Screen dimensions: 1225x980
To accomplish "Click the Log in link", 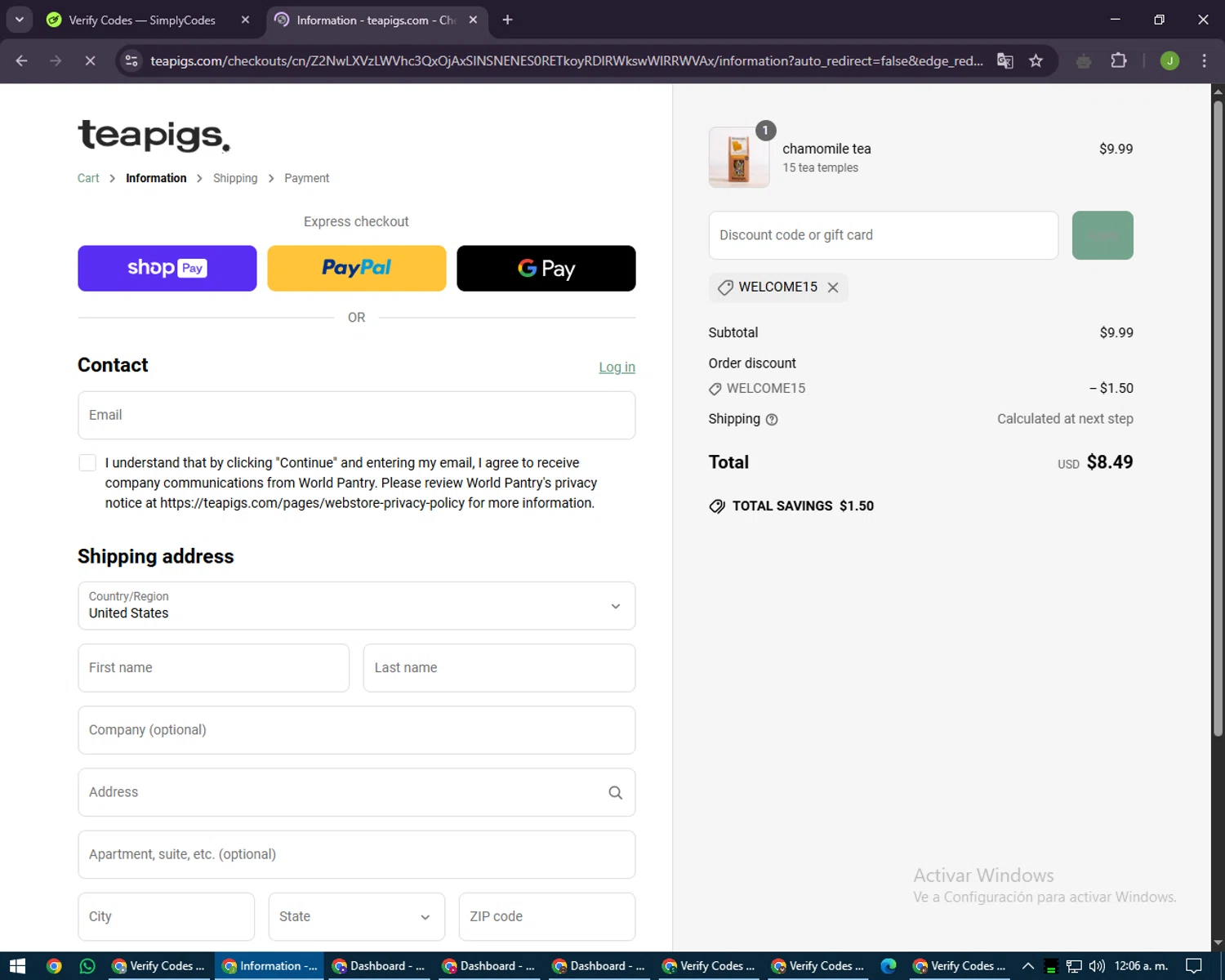I will 617,367.
